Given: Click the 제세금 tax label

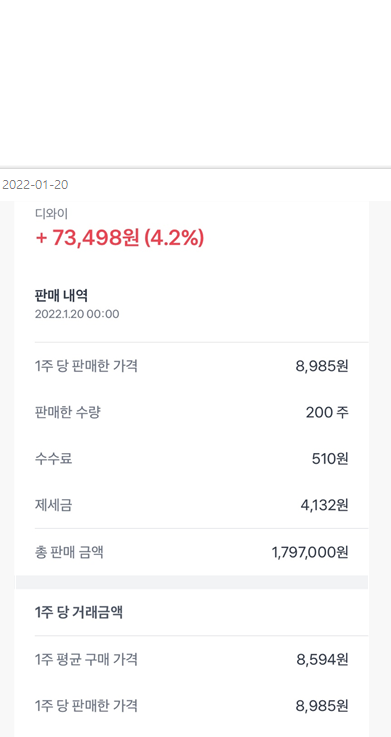Looking at the screenshot, I should coord(53,505).
